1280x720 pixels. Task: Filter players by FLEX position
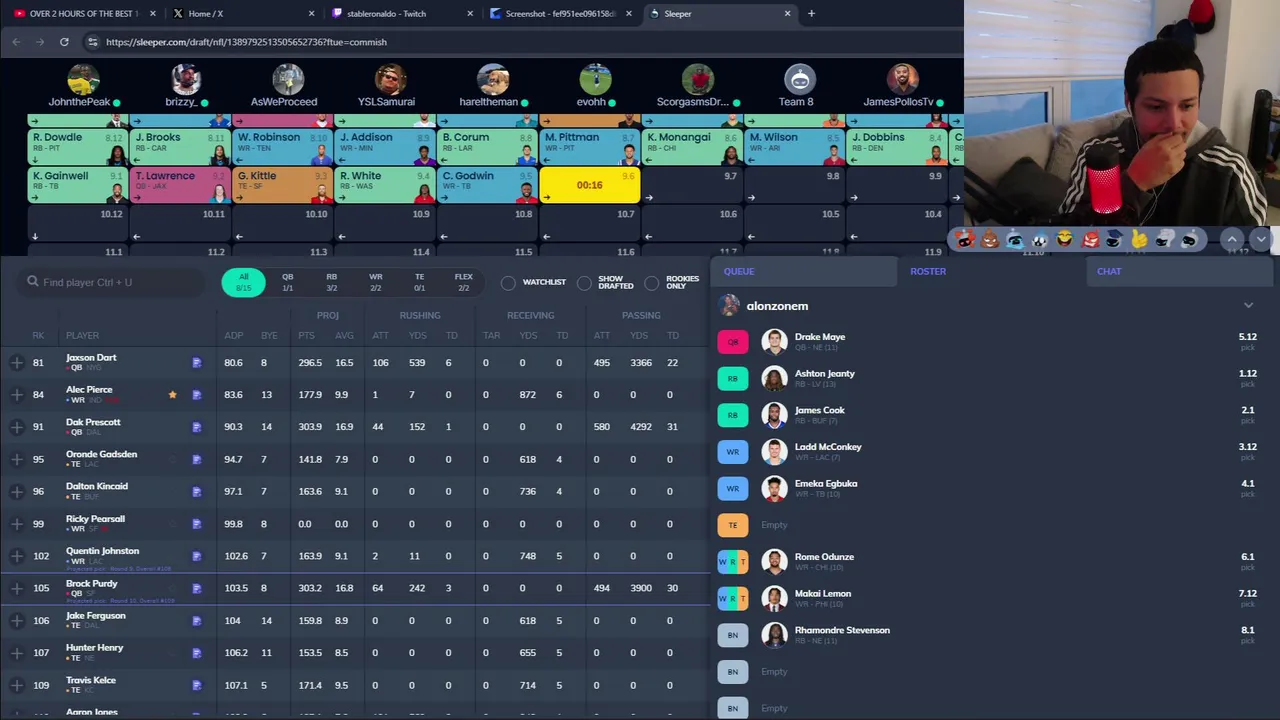(x=463, y=282)
